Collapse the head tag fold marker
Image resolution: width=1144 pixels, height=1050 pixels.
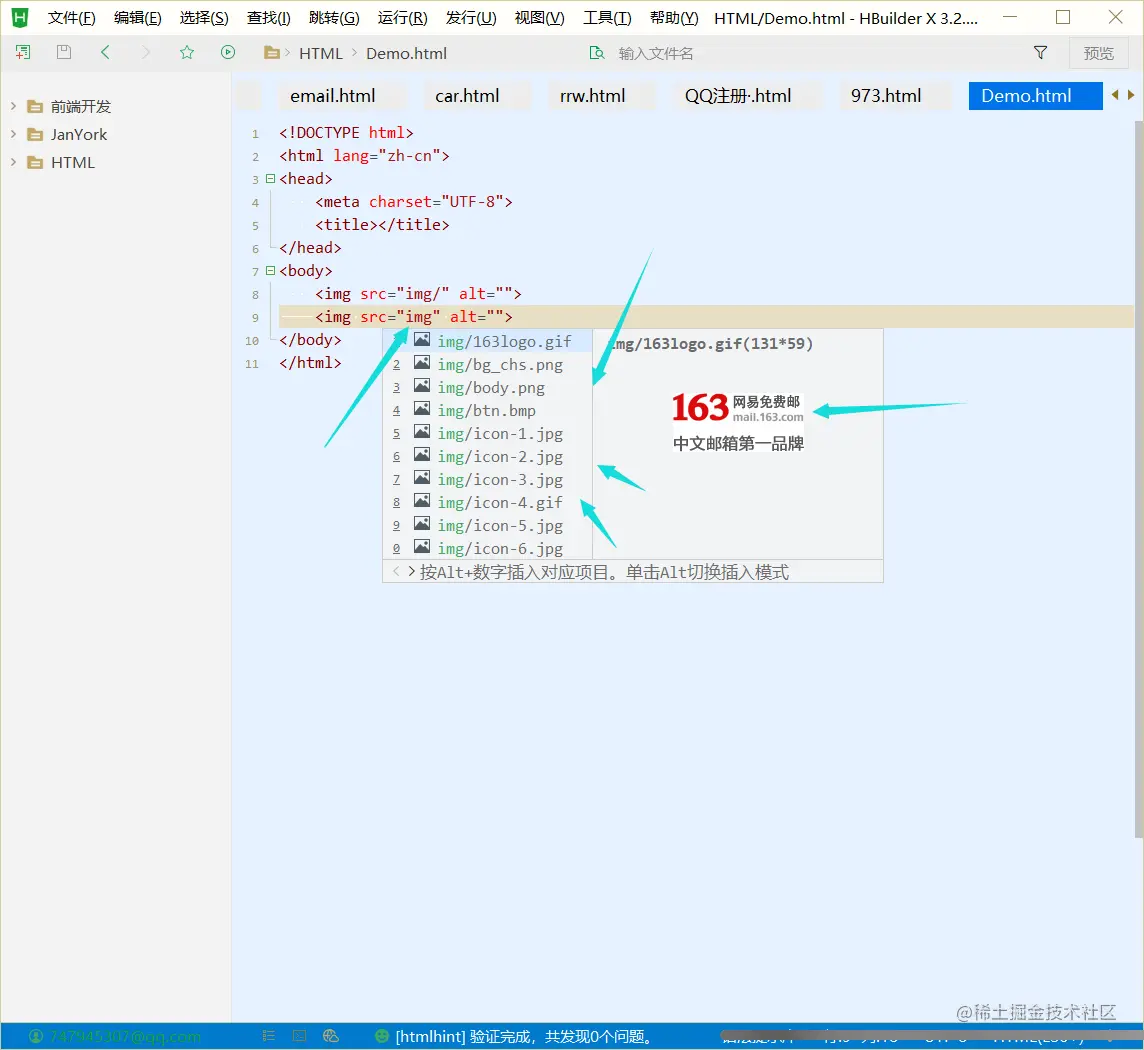coord(271,178)
